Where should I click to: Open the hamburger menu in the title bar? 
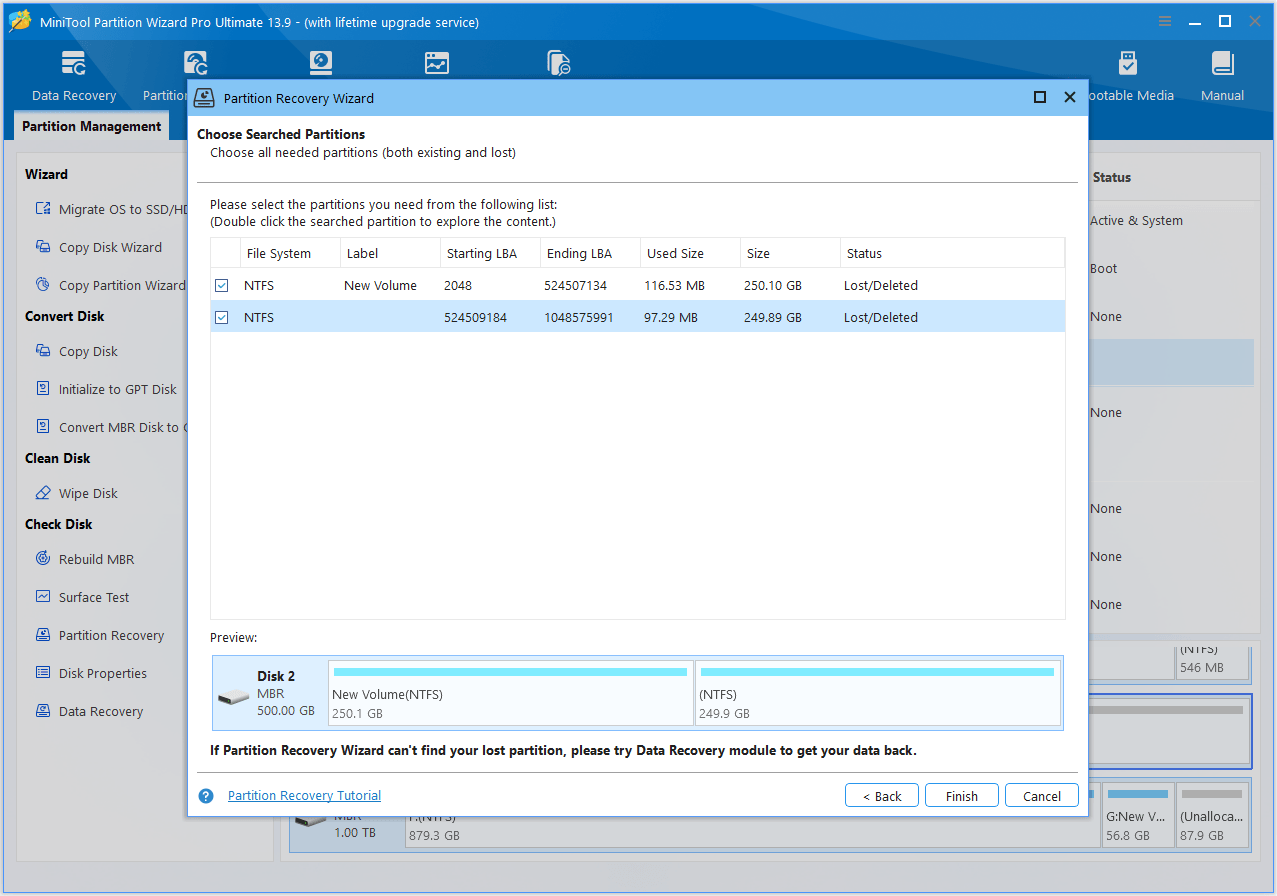1164,21
